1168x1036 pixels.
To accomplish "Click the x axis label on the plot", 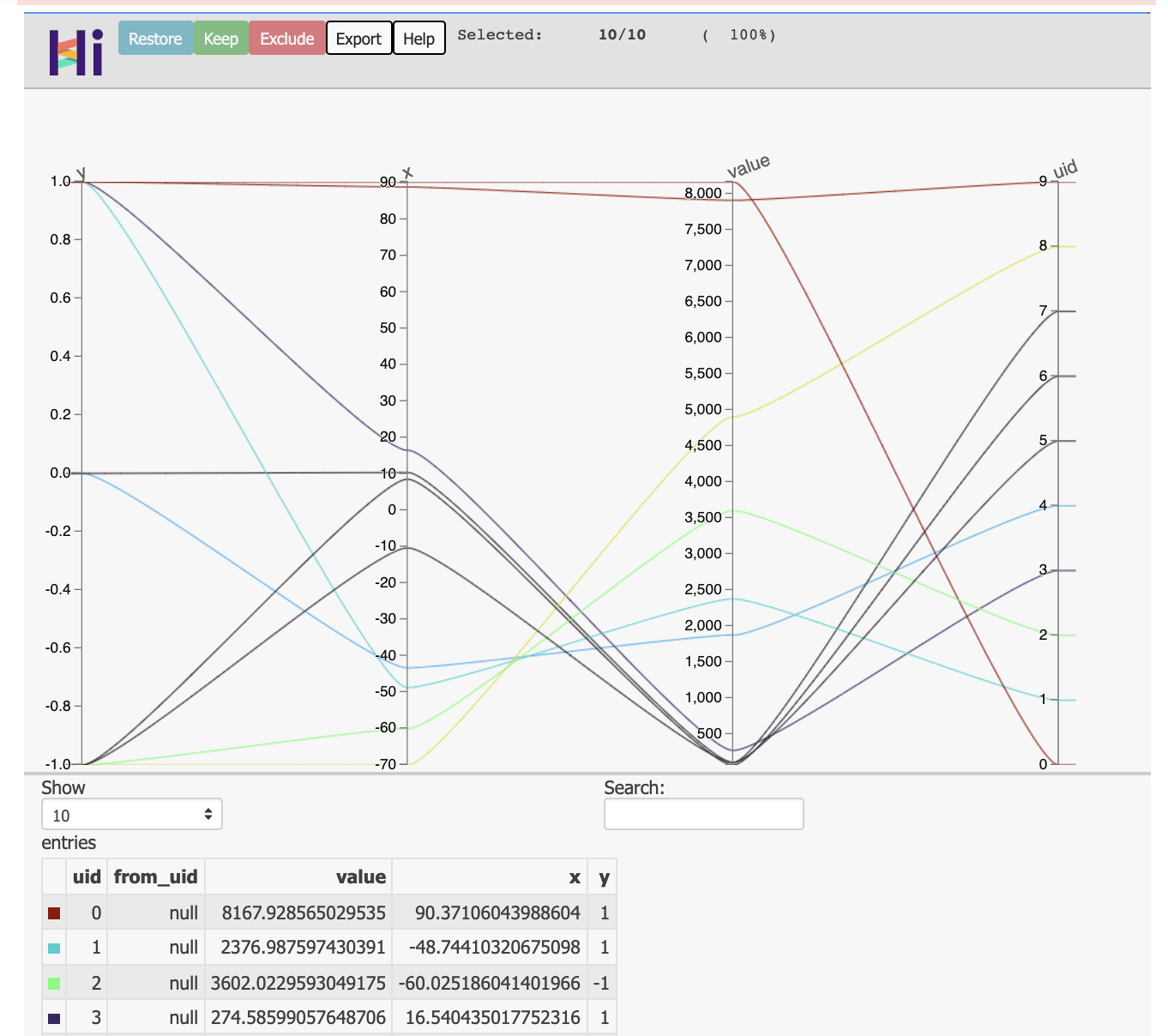I will click(x=409, y=172).
